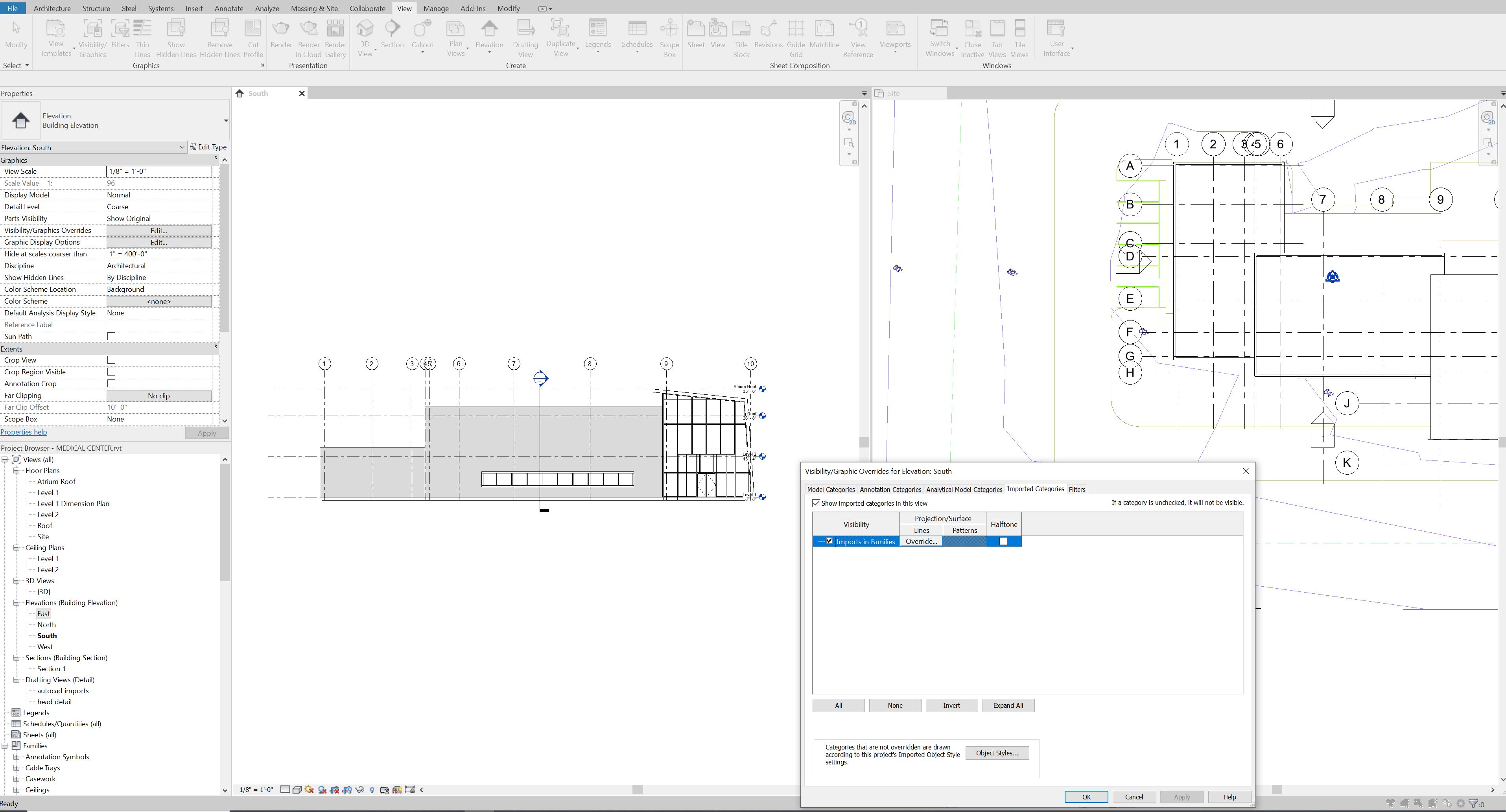Open the Model Categories tab
Screen dimensions: 1506x812
[x=831, y=489]
